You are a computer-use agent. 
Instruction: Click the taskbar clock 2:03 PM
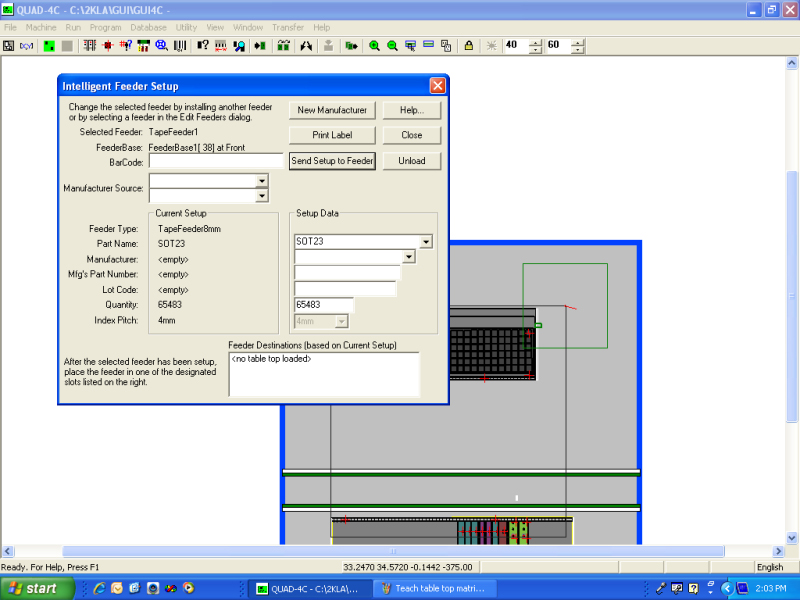point(770,588)
